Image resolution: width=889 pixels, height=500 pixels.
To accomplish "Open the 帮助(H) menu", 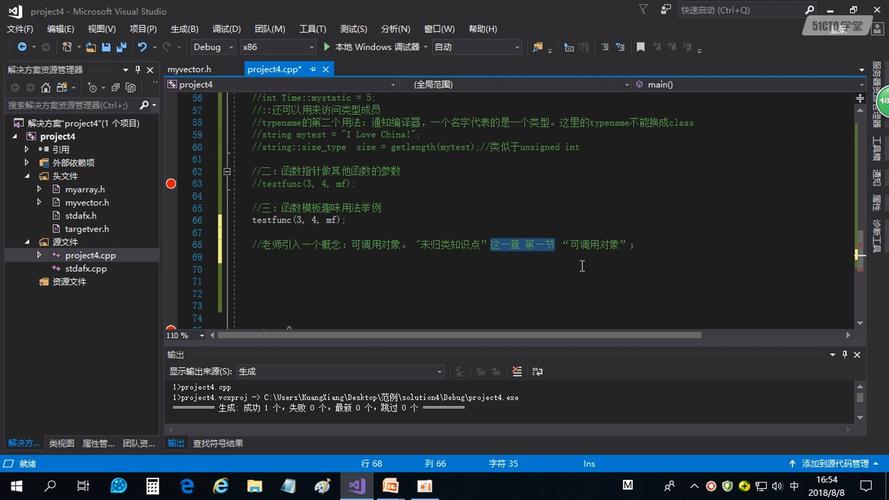I will click(x=482, y=29).
